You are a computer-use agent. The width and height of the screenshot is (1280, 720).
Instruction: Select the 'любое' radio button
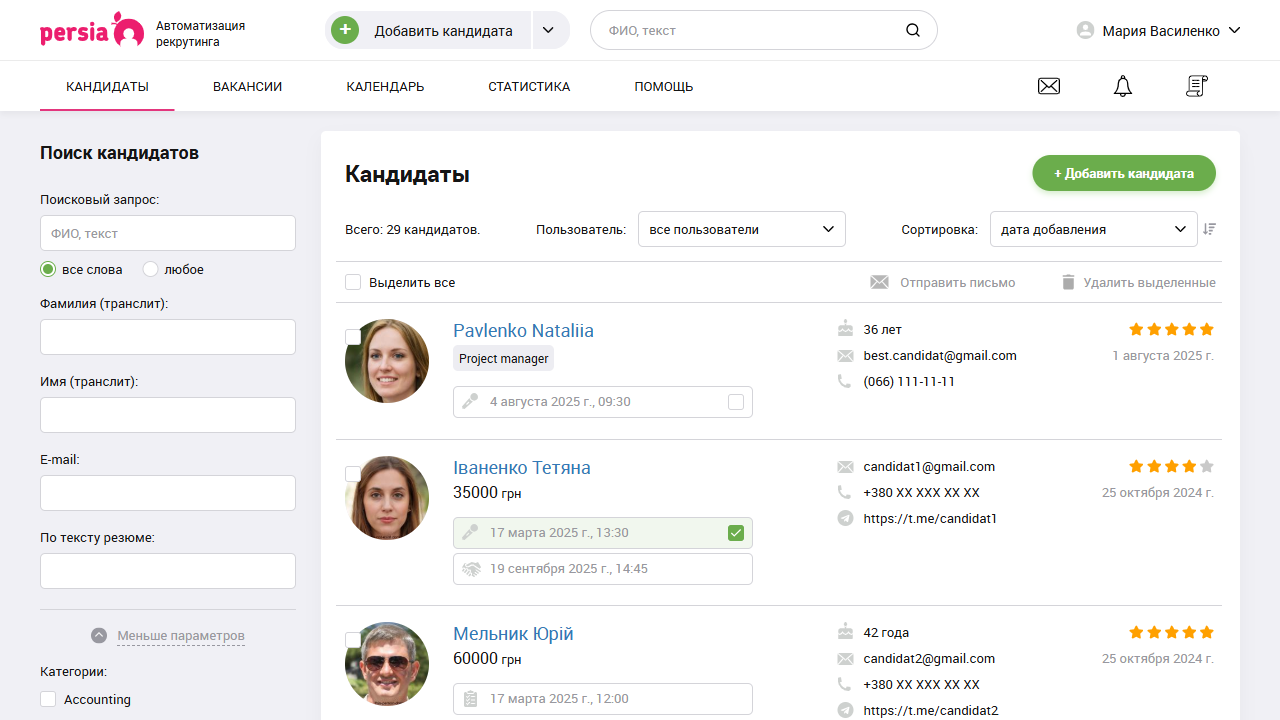point(149,268)
